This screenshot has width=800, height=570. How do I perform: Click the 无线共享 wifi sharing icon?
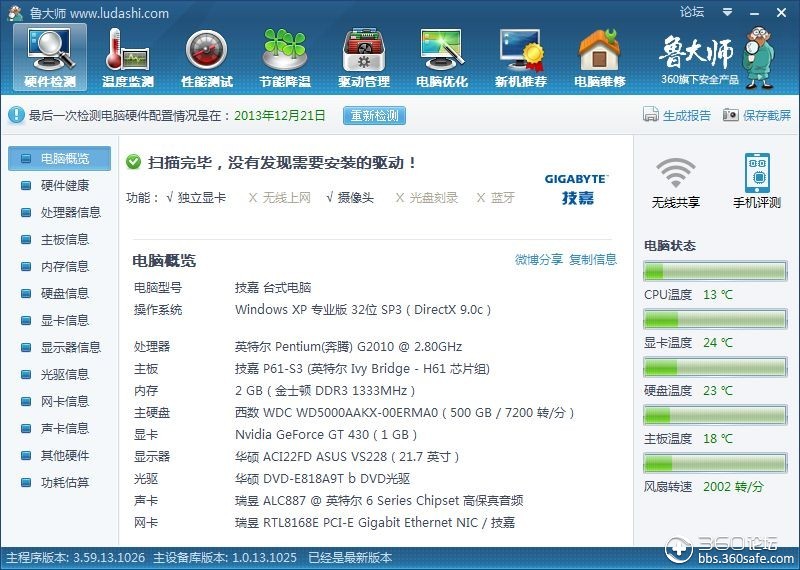point(676,172)
